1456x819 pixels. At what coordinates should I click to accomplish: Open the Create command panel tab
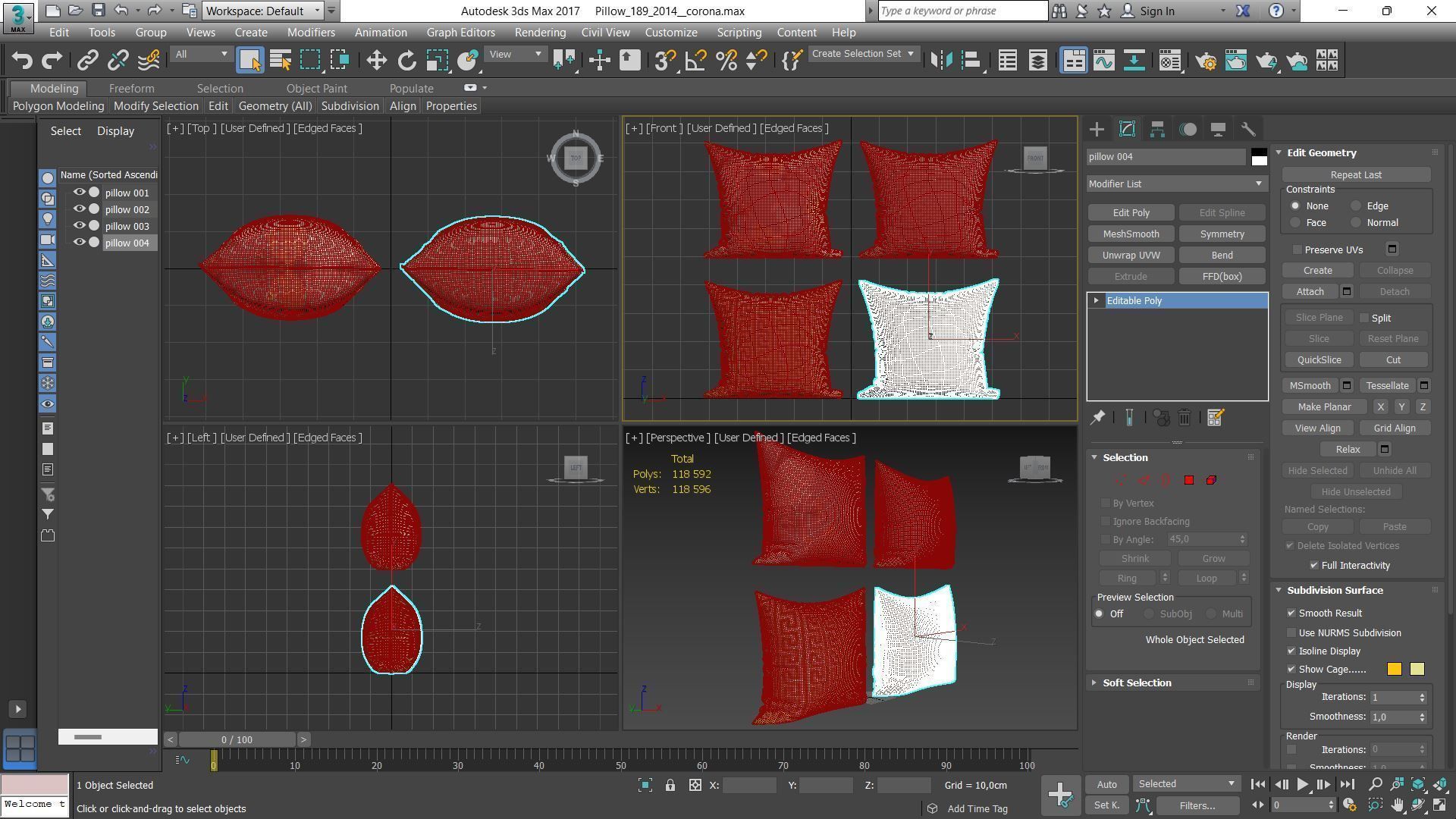1097,130
